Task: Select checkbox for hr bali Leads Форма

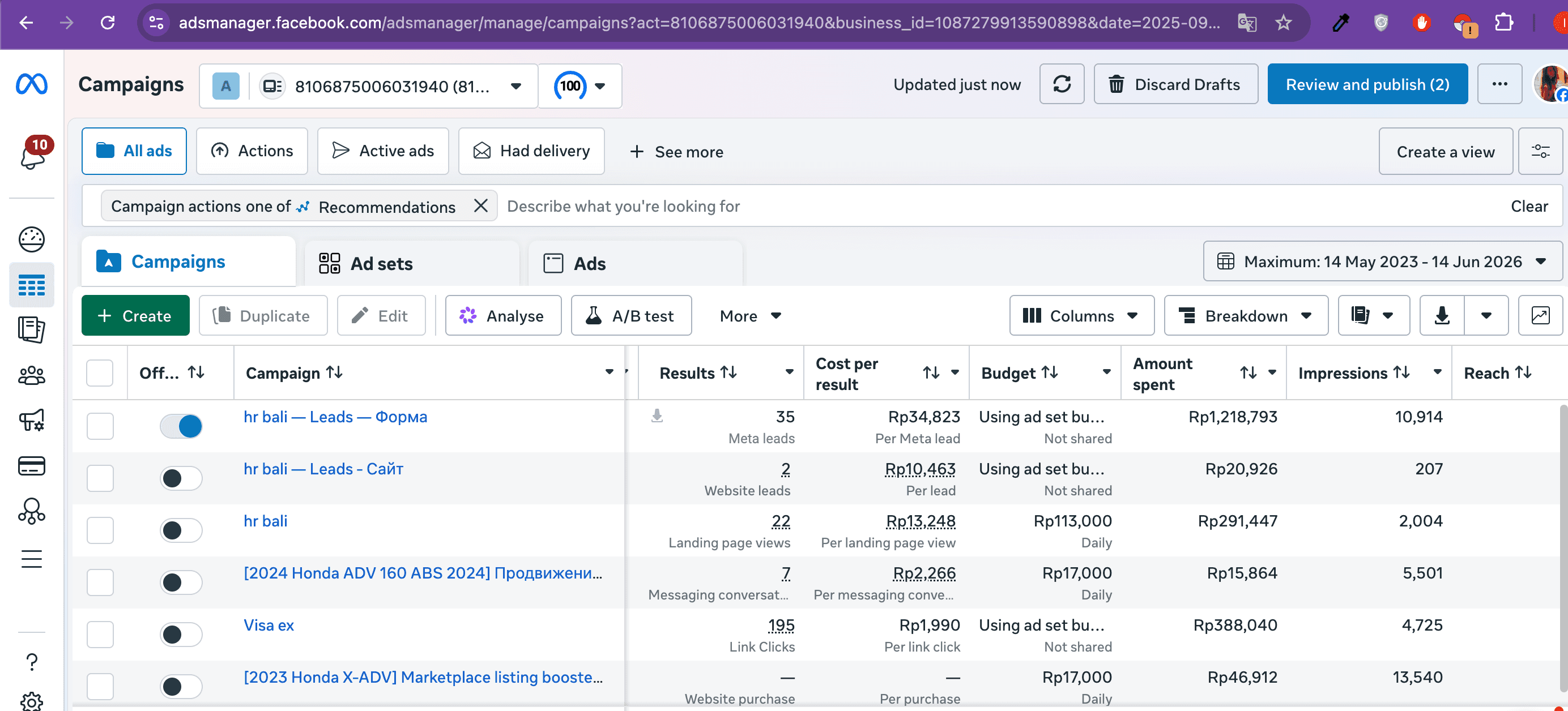Action: pyautogui.click(x=100, y=426)
